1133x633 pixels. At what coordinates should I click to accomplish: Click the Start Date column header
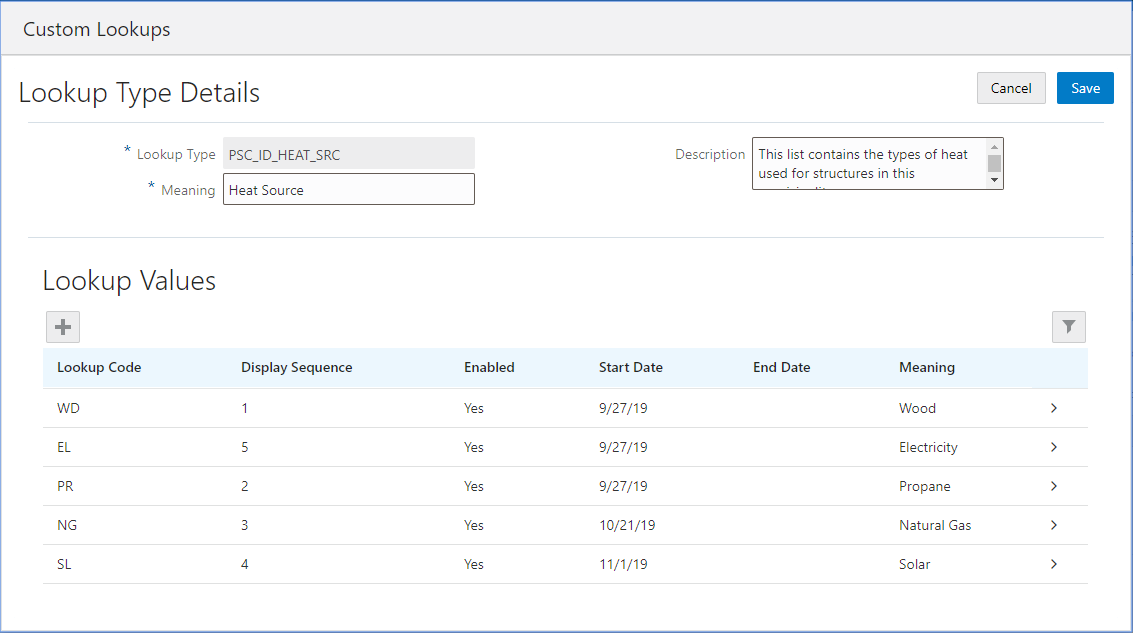(630, 367)
